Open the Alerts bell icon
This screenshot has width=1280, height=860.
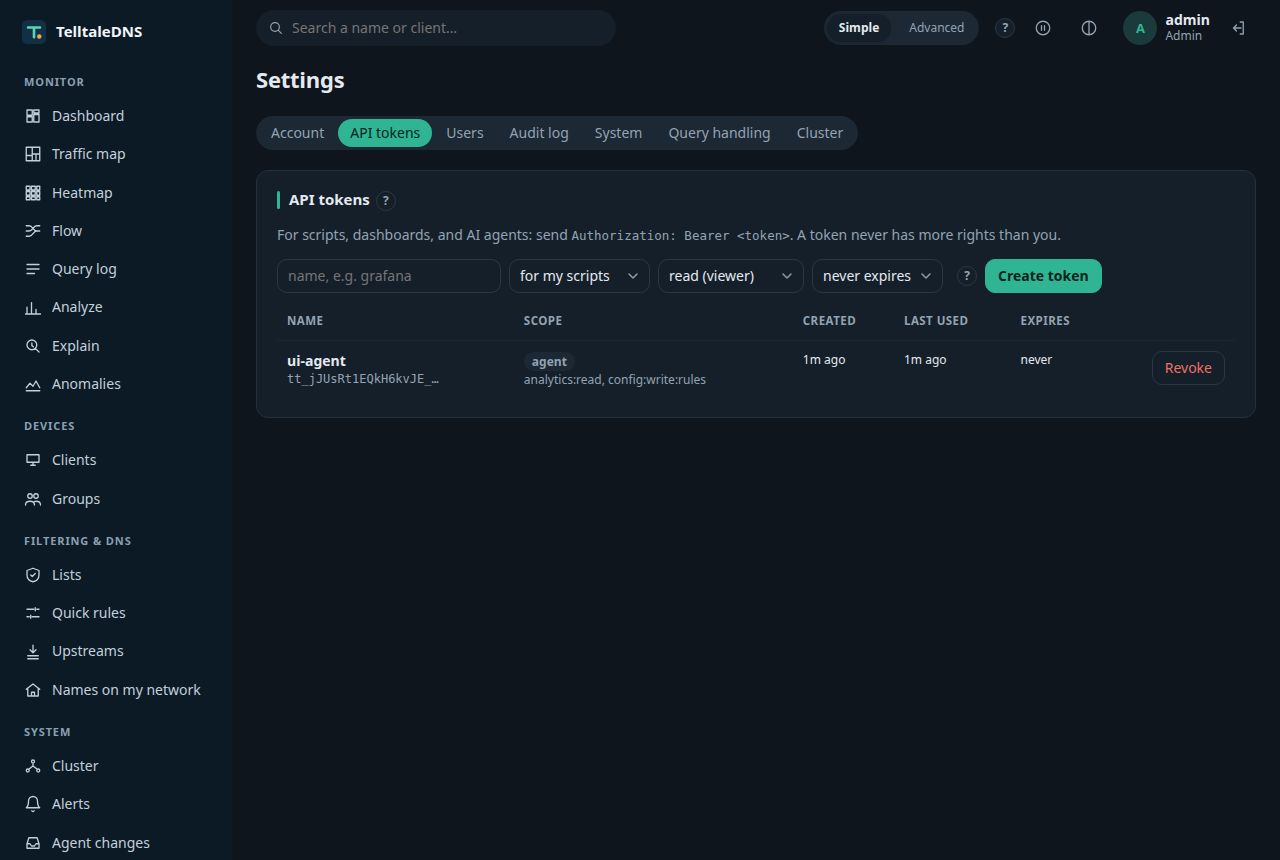(33, 804)
